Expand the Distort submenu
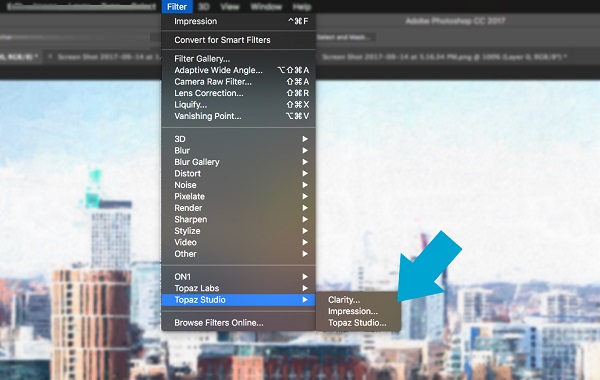The image size is (600, 380). coord(238,173)
